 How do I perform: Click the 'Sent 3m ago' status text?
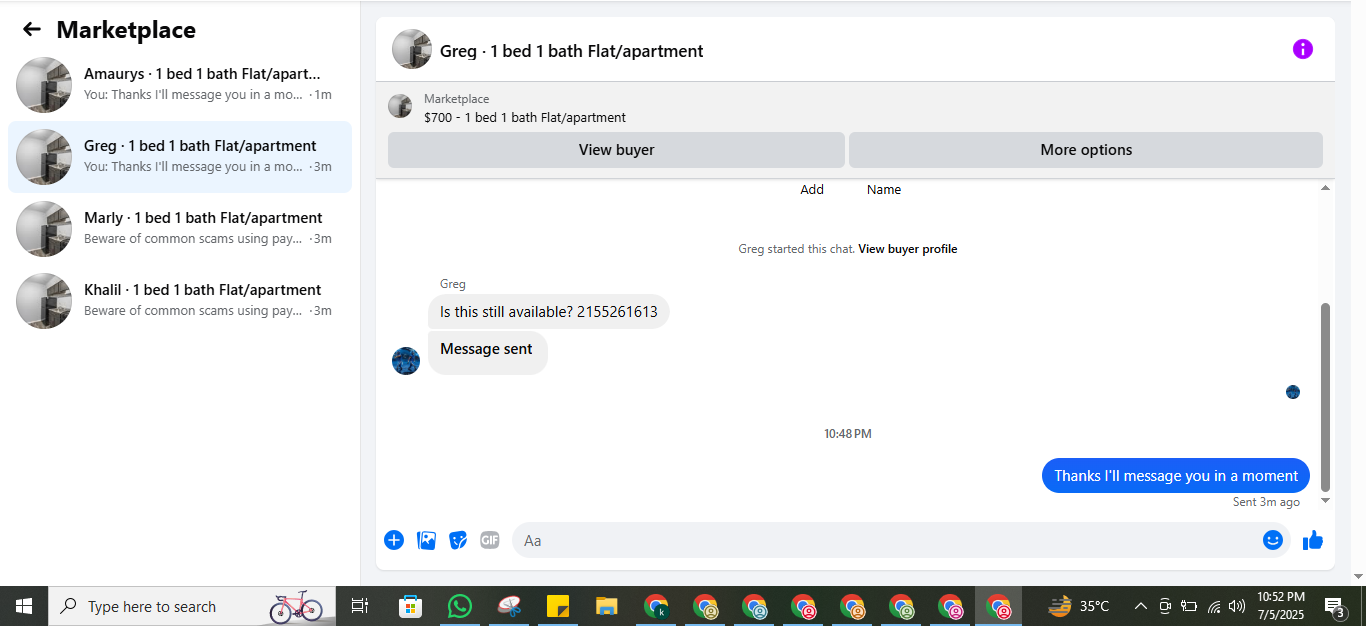click(x=1266, y=502)
